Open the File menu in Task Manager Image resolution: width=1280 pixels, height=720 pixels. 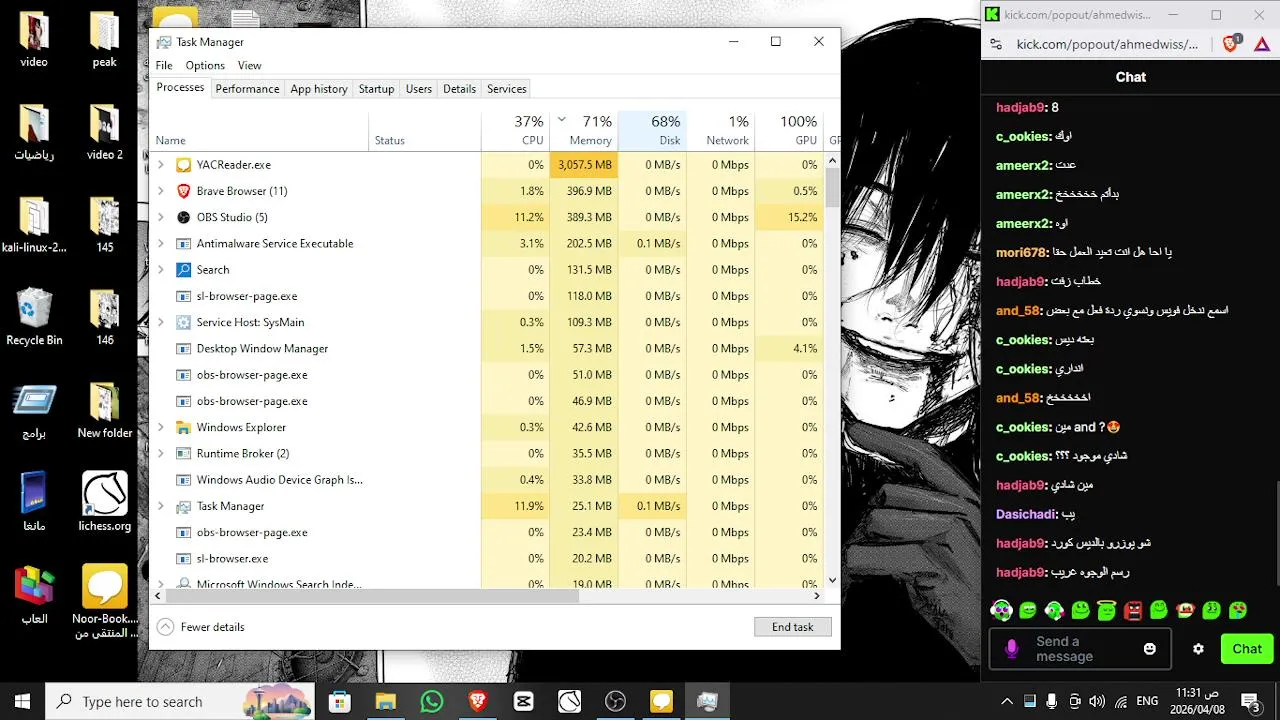tap(164, 65)
